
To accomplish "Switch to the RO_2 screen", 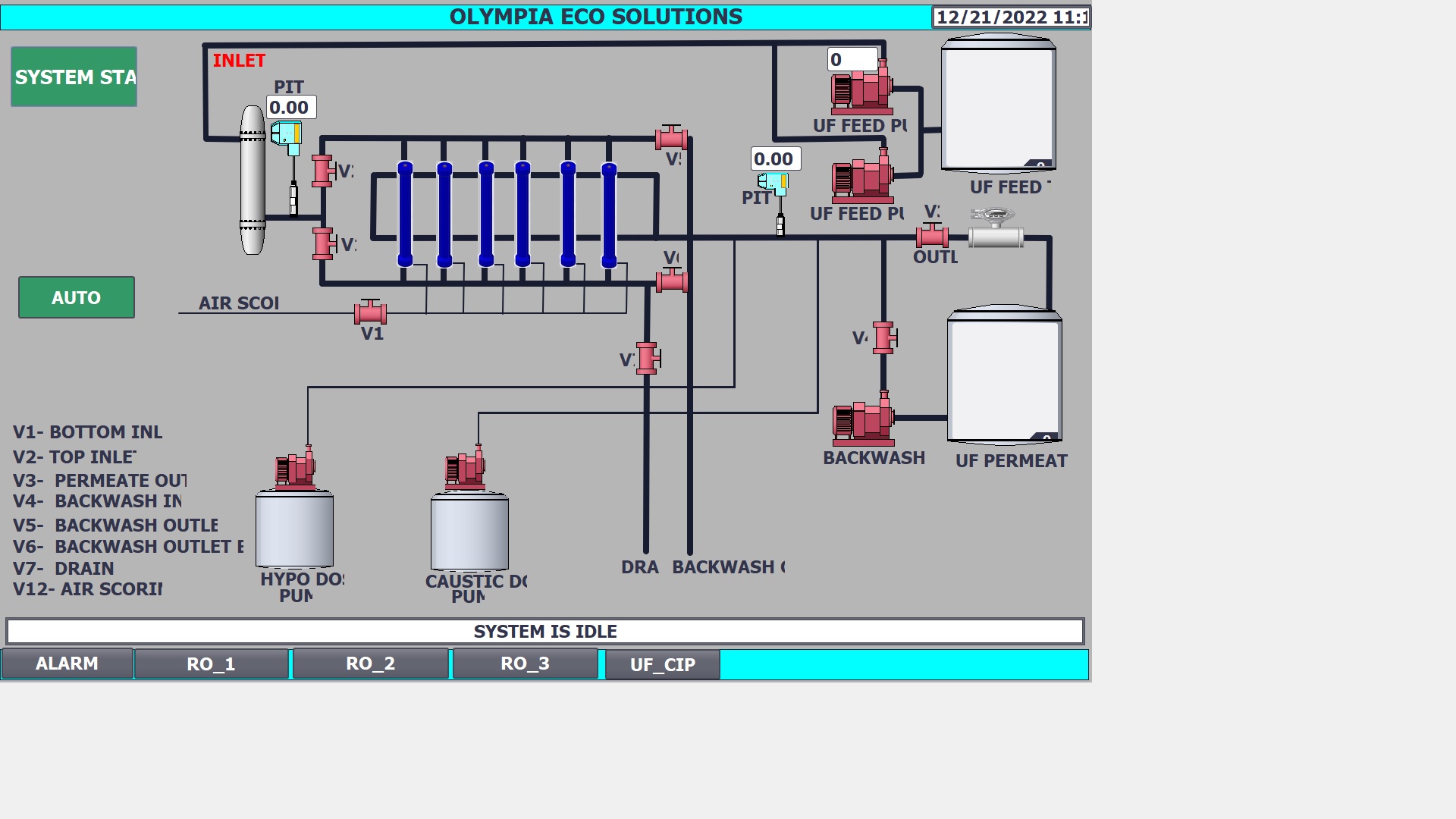I will point(370,664).
